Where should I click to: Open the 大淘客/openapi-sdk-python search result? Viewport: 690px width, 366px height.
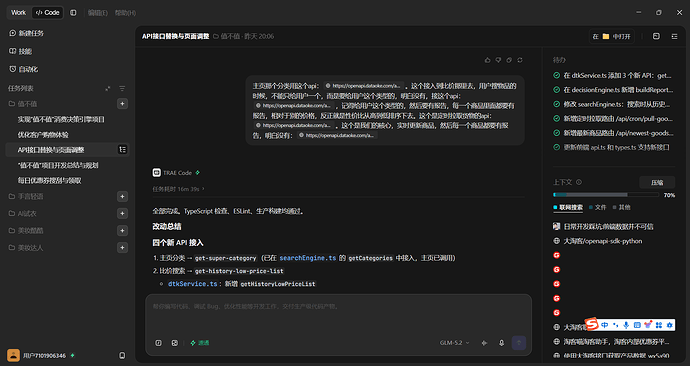[x=602, y=241]
